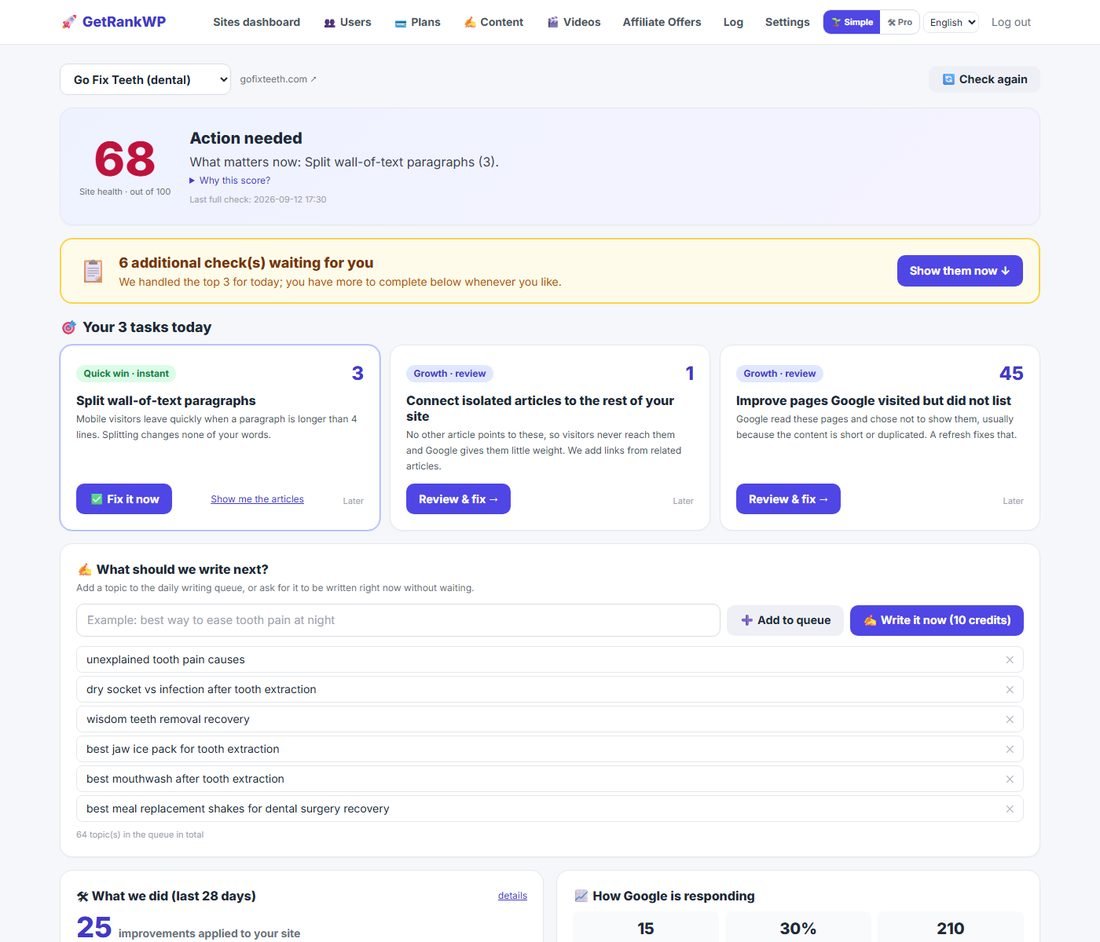Click the Show them now button
1100x942 pixels.
click(x=959, y=271)
